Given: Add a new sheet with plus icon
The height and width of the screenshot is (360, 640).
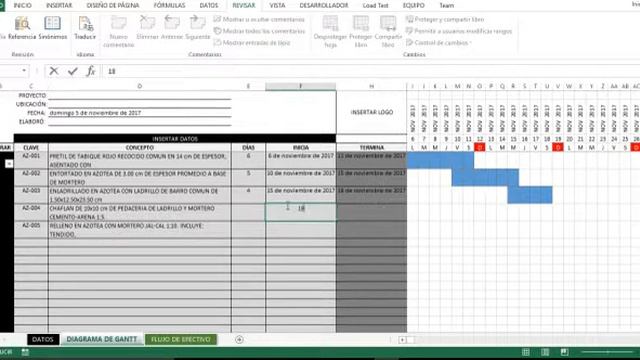Looking at the screenshot, I should pos(239,339).
